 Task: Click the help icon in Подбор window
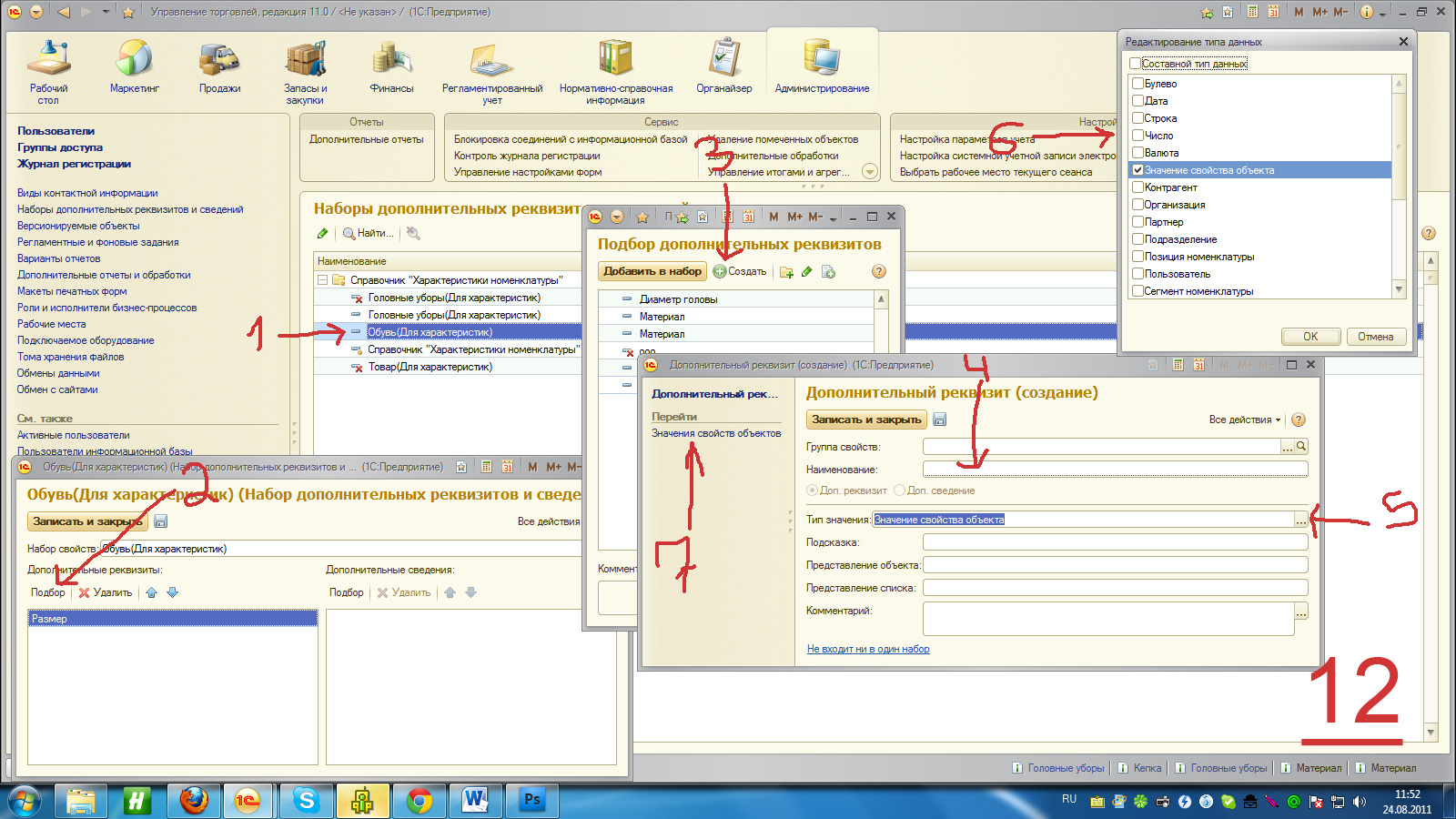point(878,271)
